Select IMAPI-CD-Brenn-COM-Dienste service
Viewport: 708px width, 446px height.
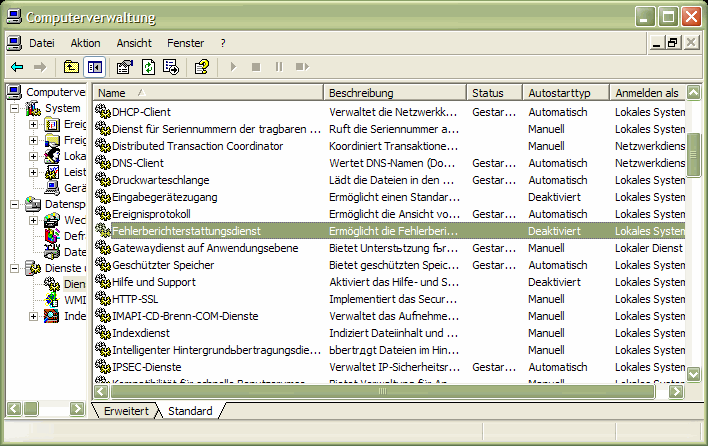click(185, 316)
